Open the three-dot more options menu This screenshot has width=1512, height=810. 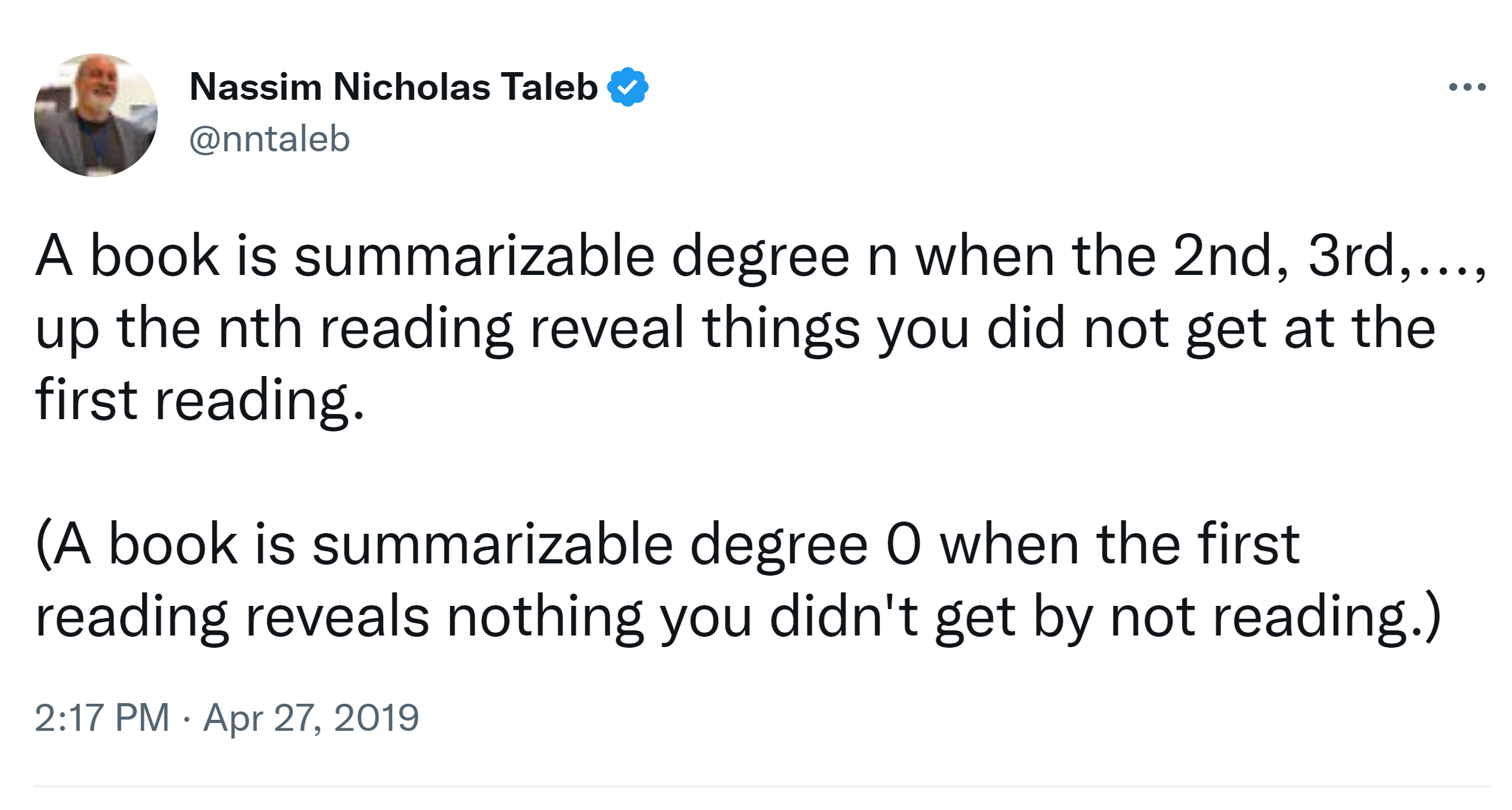(x=1466, y=87)
